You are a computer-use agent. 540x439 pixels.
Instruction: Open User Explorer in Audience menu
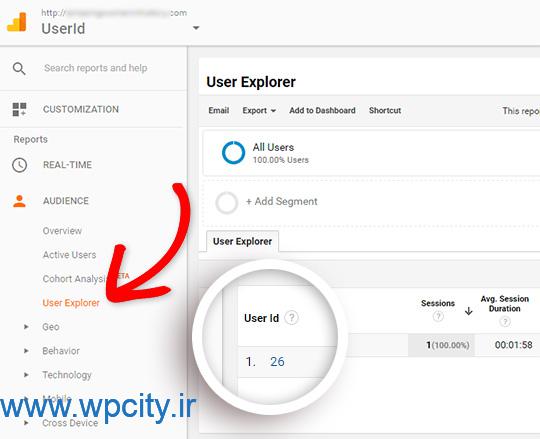(x=71, y=303)
